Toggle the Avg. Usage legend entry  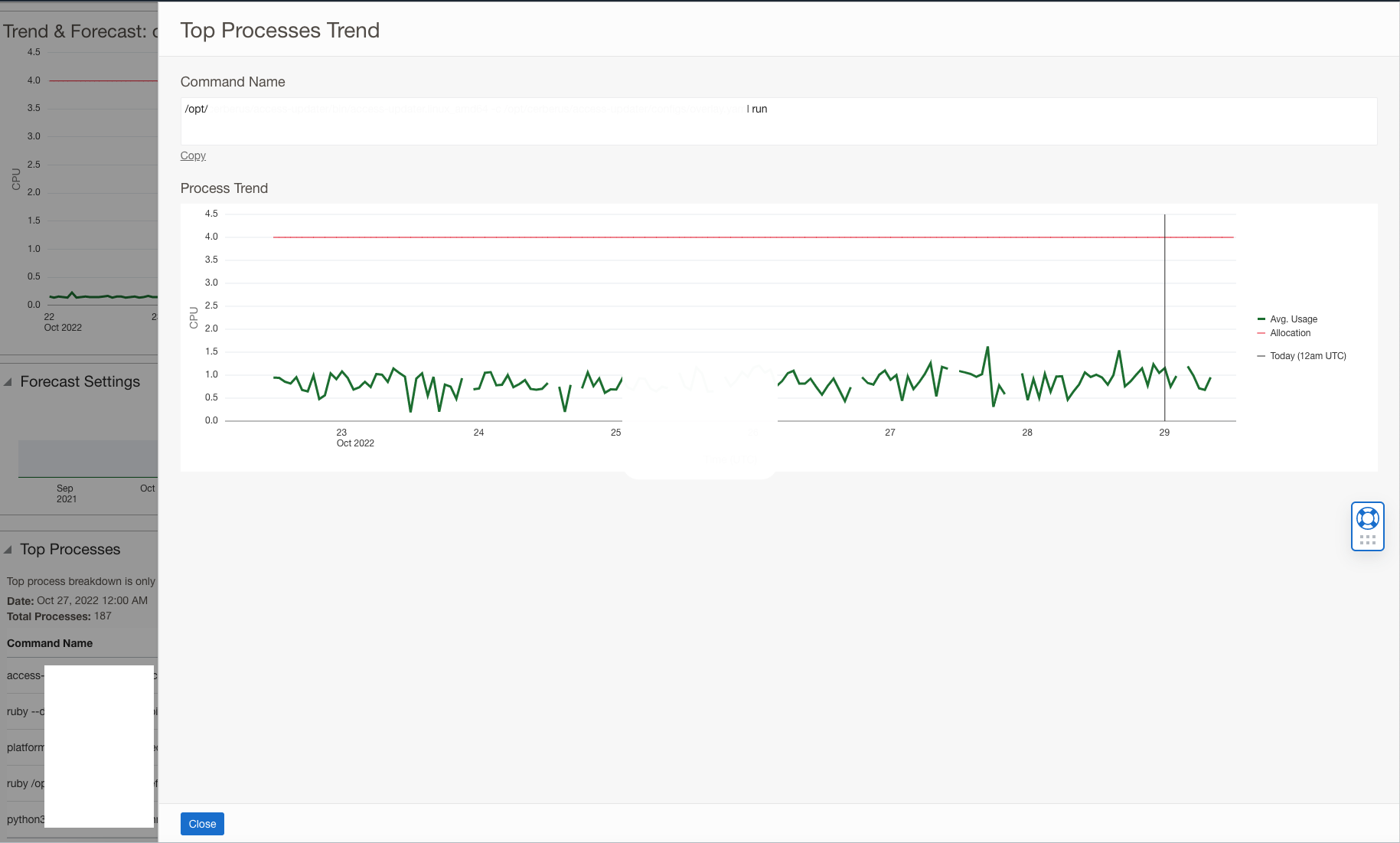point(1293,319)
